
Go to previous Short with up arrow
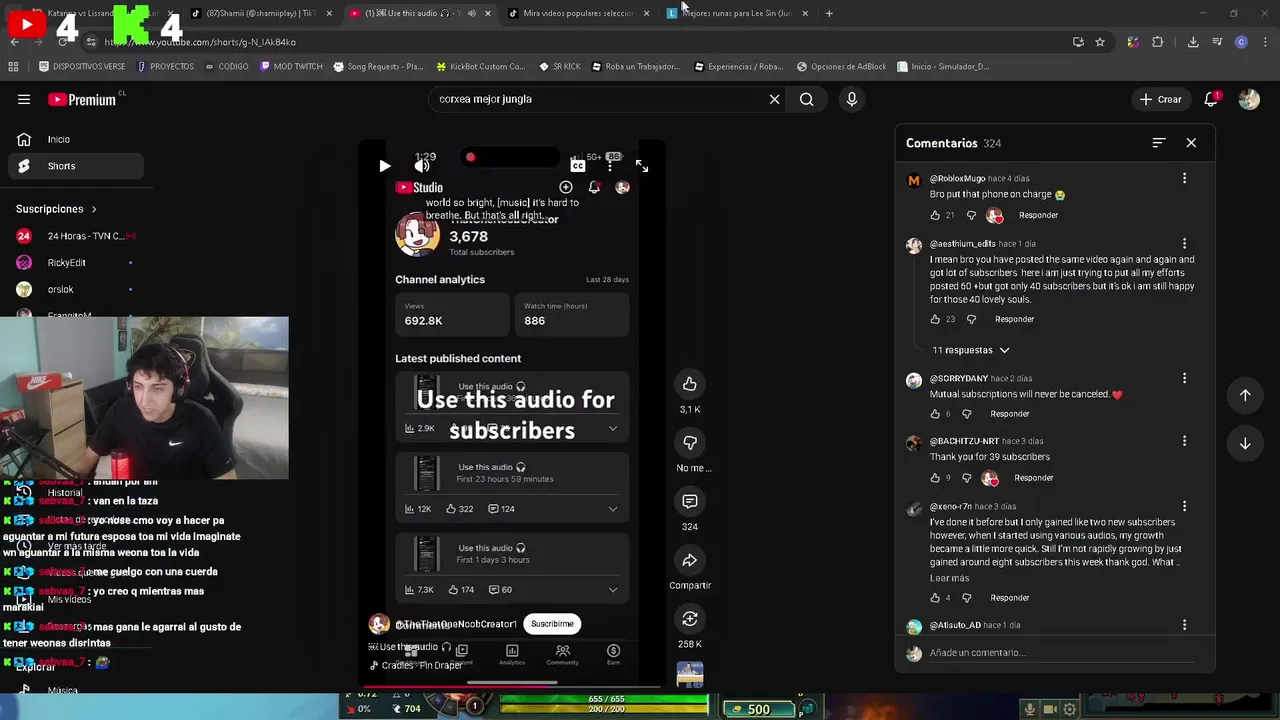[x=1245, y=395]
